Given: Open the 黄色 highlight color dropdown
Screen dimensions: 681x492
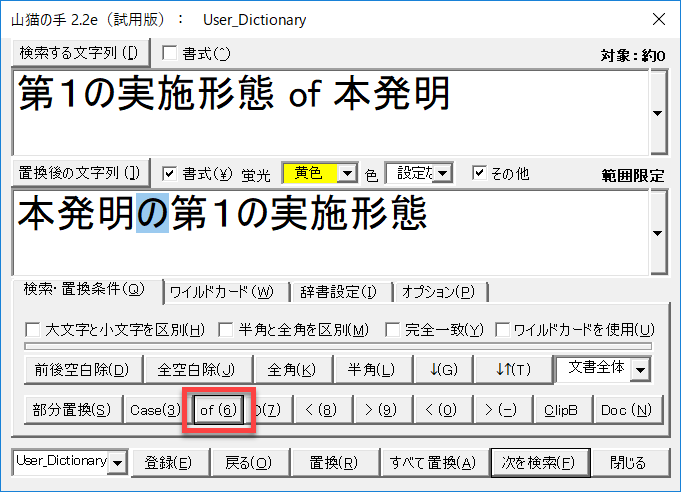Looking at the screenshot, I should 347,174.
